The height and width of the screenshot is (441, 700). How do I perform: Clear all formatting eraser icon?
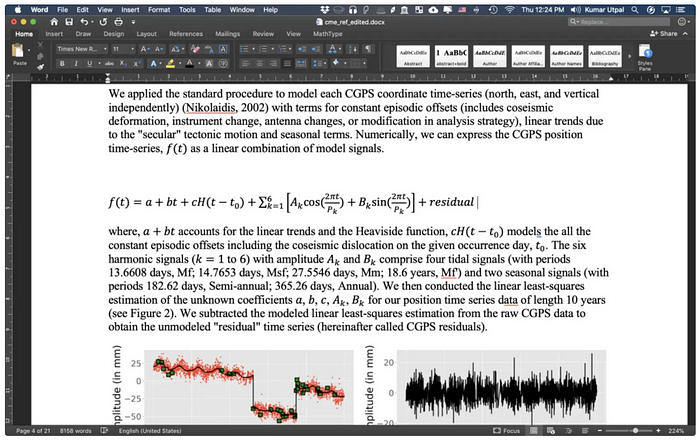click(x=195, y=49)
